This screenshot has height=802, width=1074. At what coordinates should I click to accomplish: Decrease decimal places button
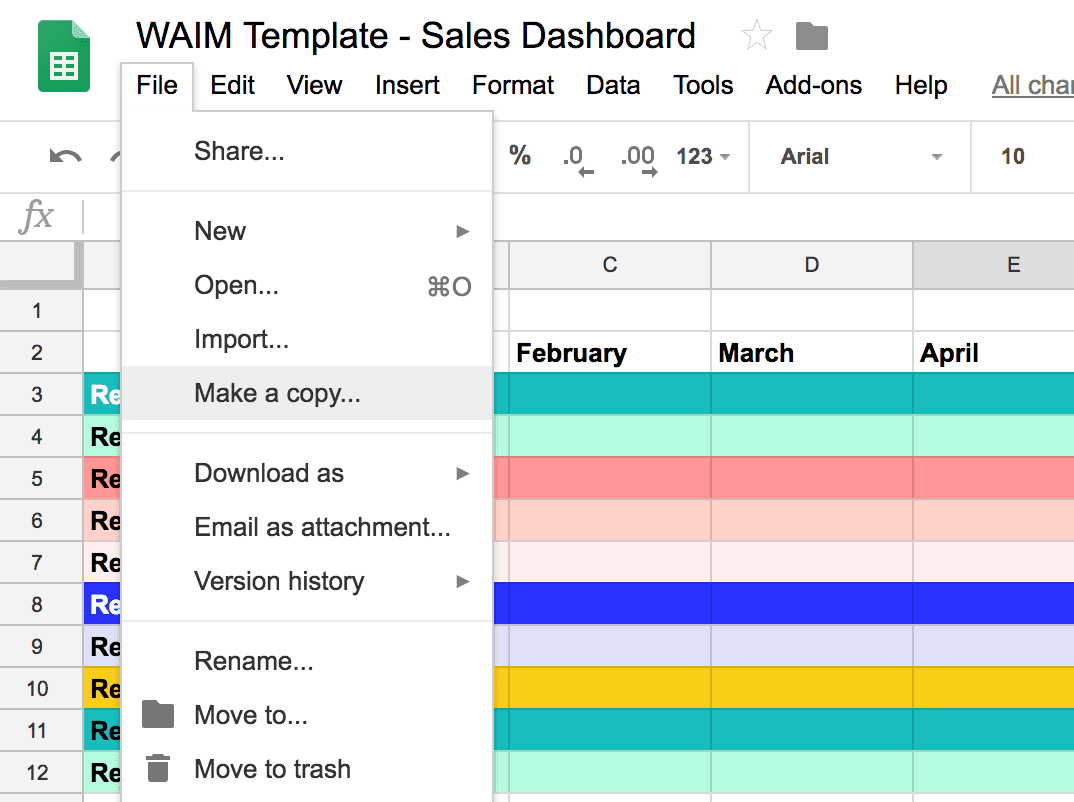[577, 158]
